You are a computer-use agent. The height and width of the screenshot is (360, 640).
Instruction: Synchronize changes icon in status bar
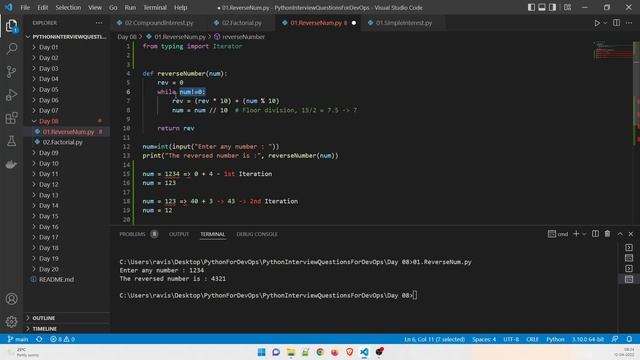(39, 339)
